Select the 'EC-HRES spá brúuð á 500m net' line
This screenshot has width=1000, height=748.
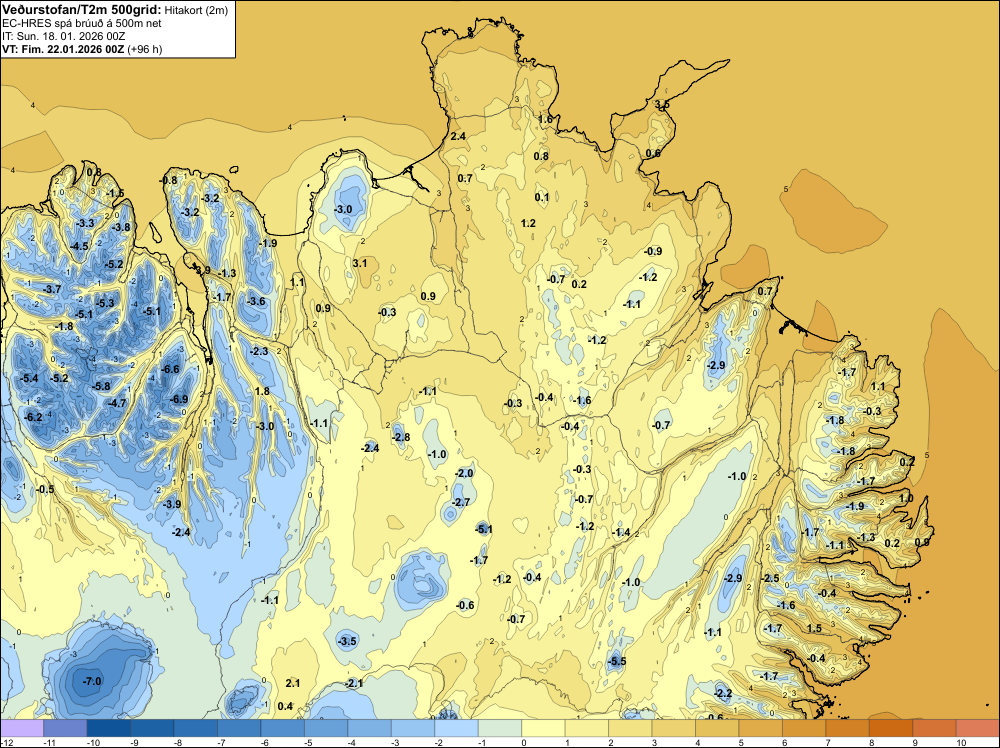tap(82, 24)
